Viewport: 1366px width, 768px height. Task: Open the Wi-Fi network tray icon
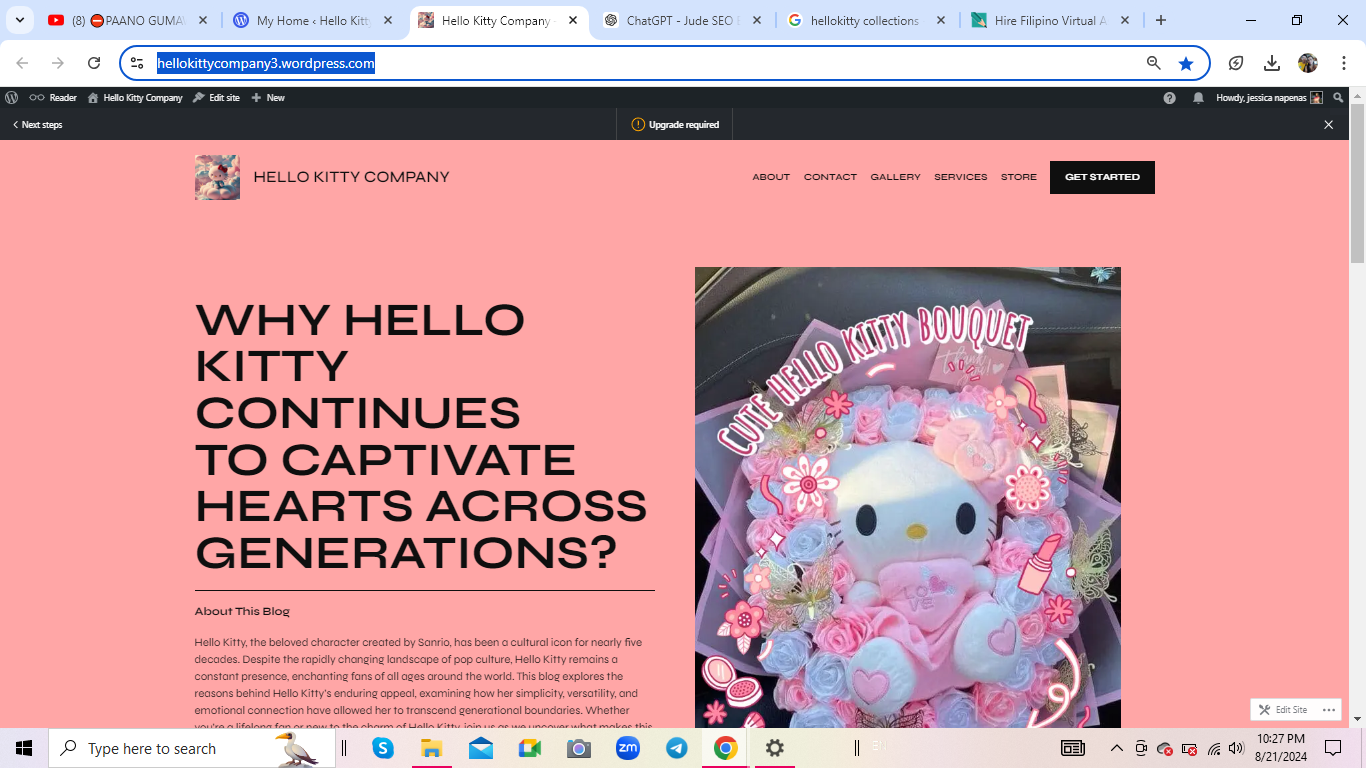[1214, 748]
